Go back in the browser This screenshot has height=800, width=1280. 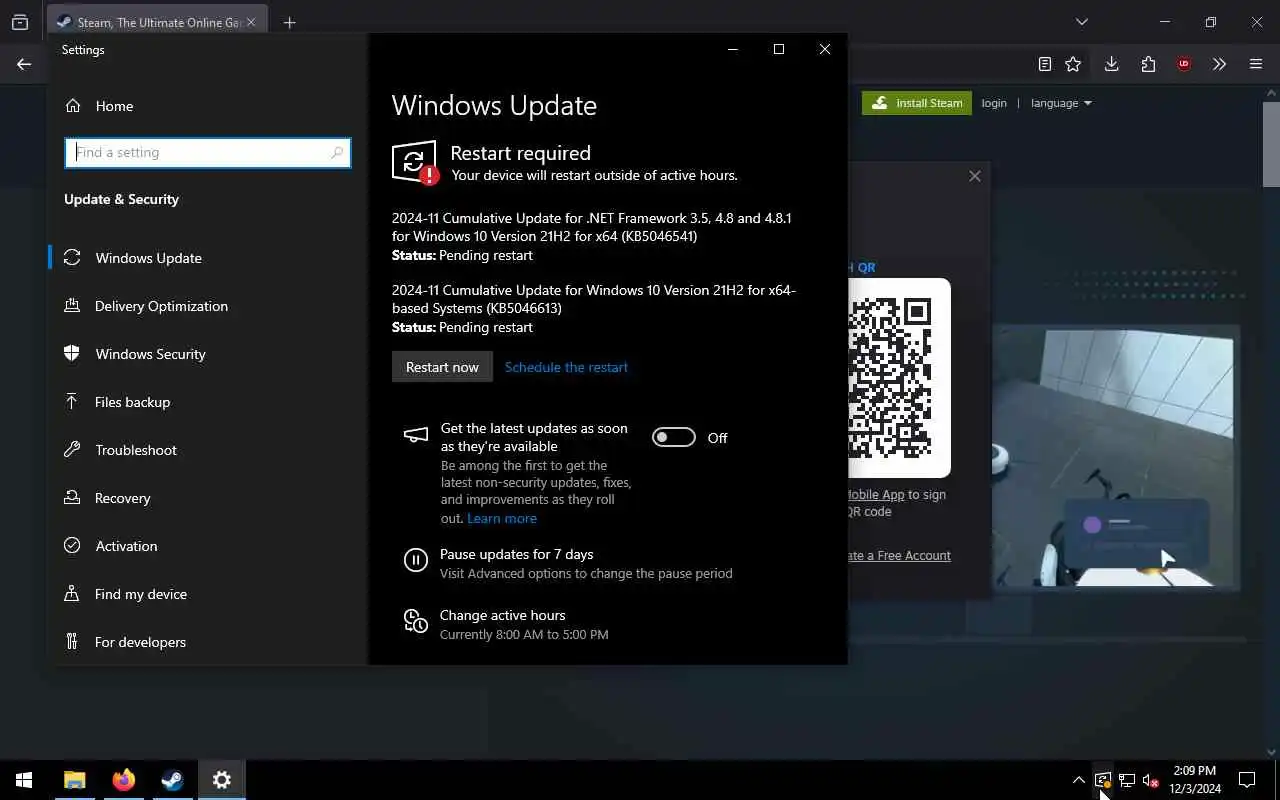tap(24, 64)
